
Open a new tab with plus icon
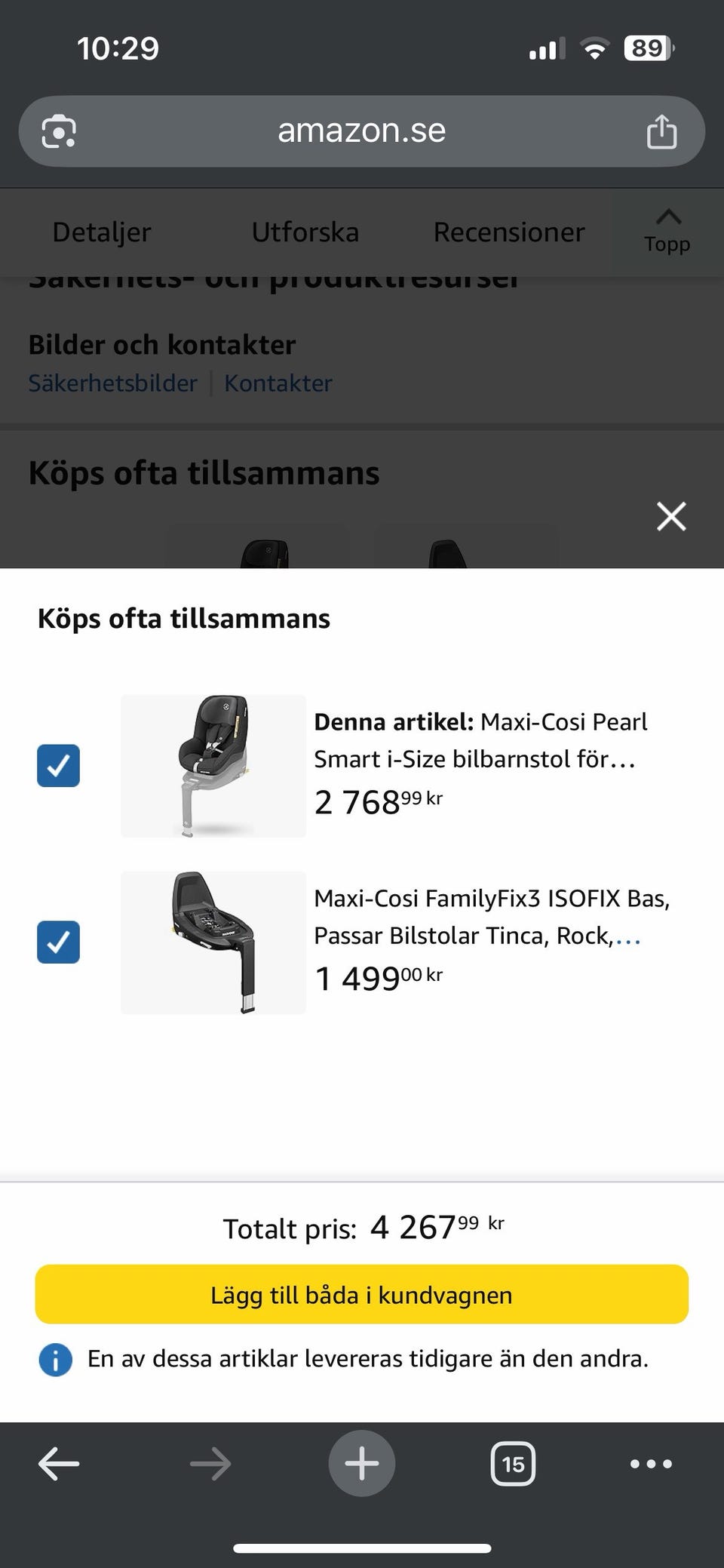(x=361, y=1464)
